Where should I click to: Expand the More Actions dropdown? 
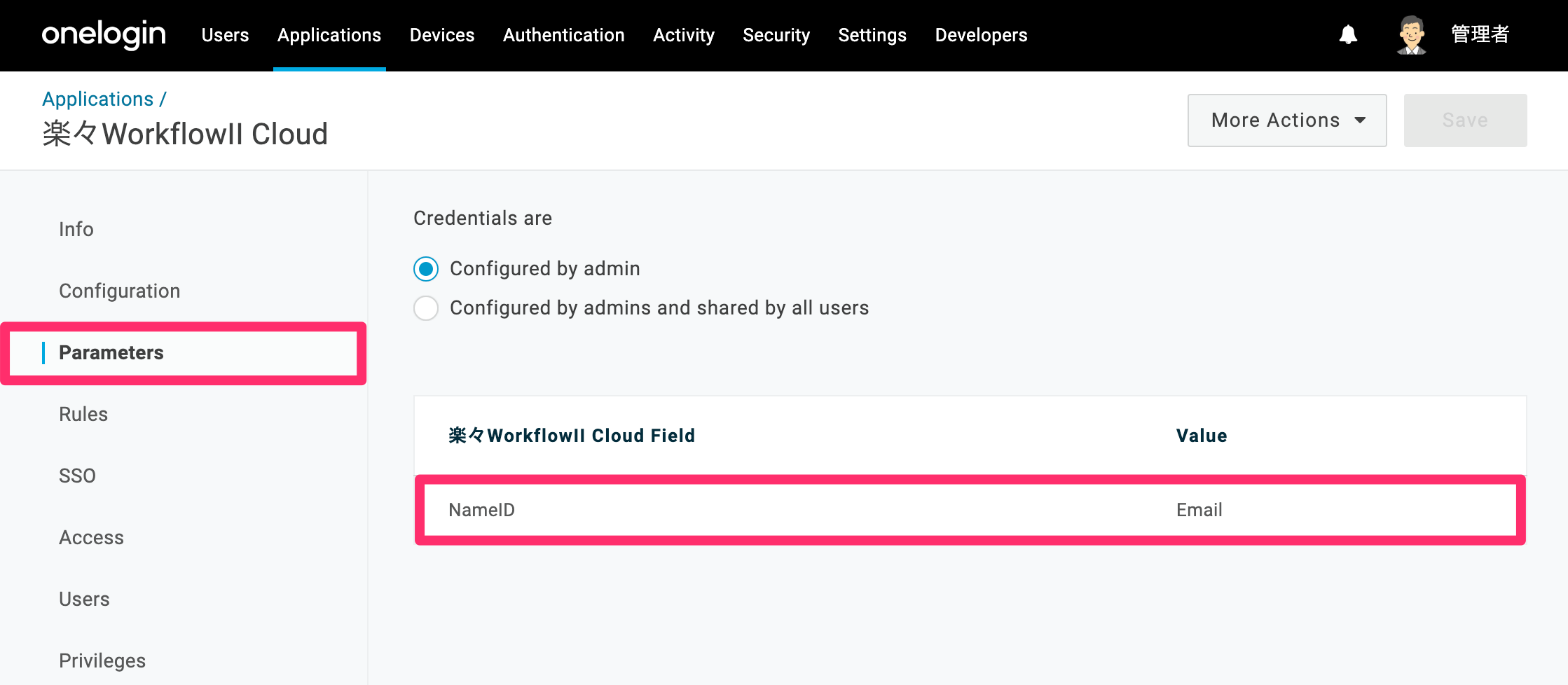tap(1287, 120)
